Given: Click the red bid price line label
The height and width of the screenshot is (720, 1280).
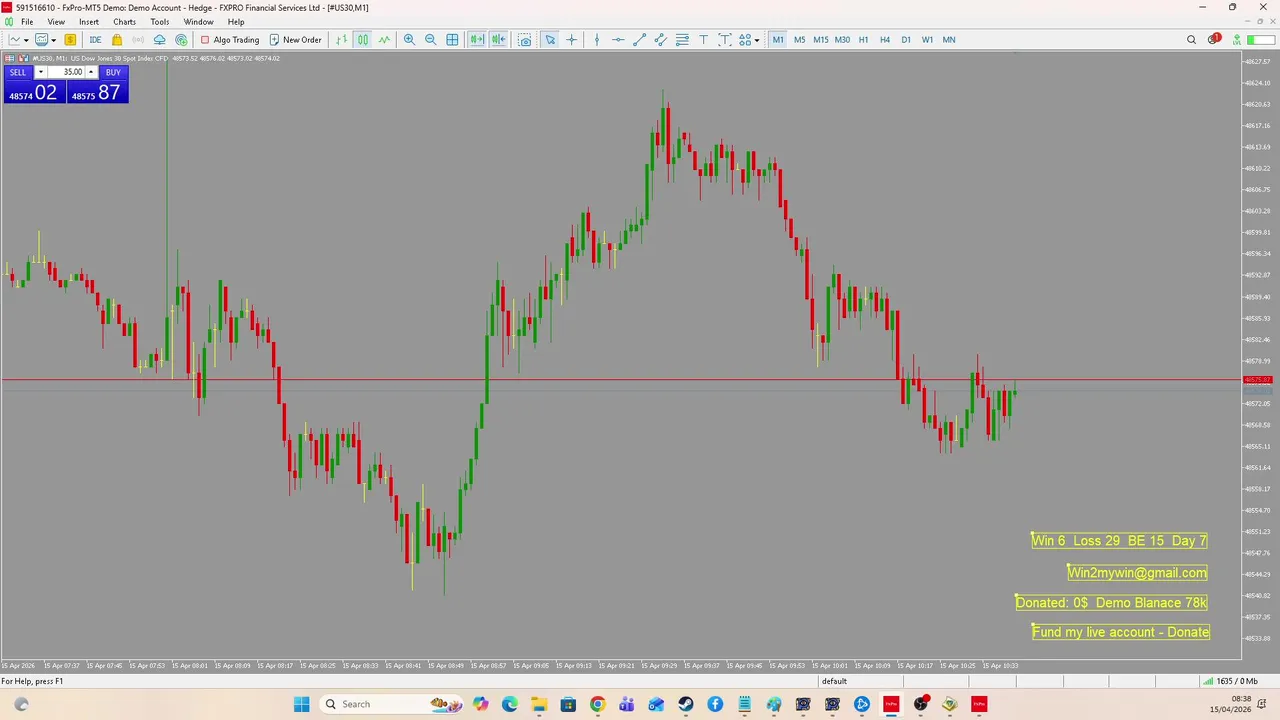Looking at the screenshot, I should [1257, 380].
